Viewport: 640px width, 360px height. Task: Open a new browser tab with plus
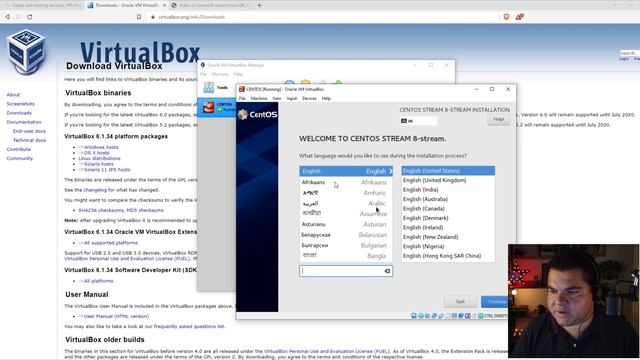(x=259, y=5)
